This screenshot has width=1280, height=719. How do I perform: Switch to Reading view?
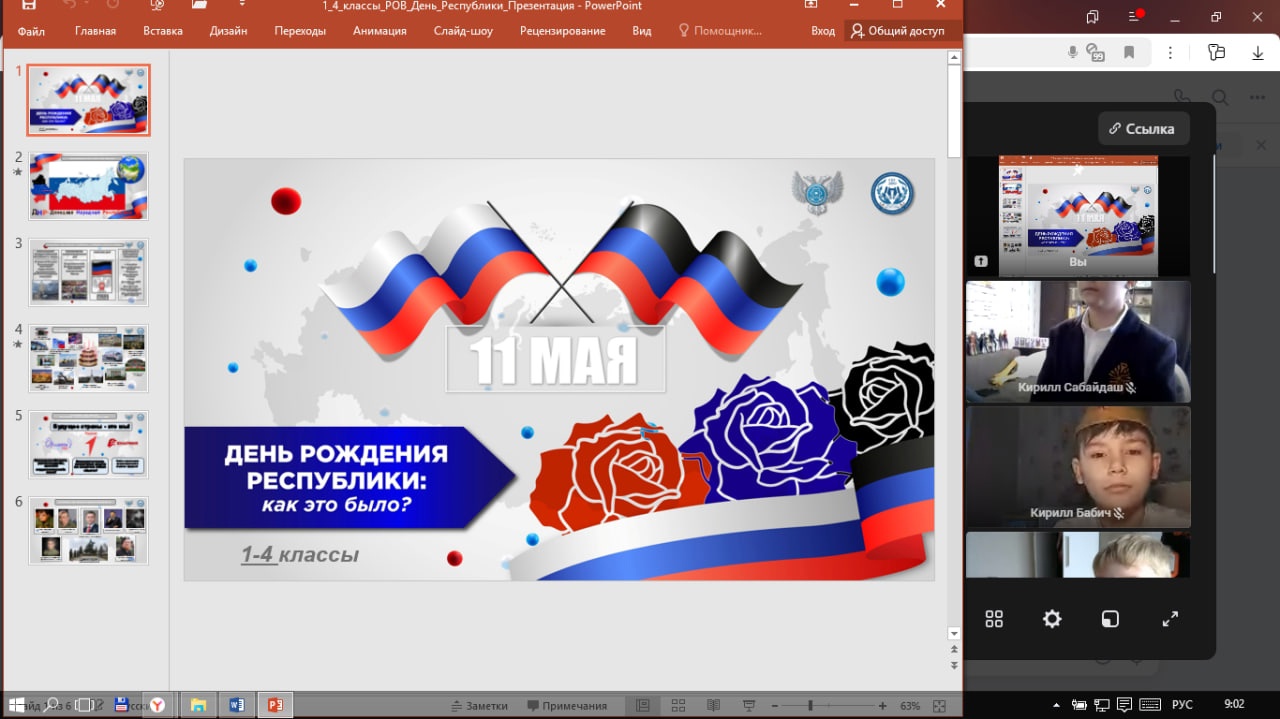point(712,705)
